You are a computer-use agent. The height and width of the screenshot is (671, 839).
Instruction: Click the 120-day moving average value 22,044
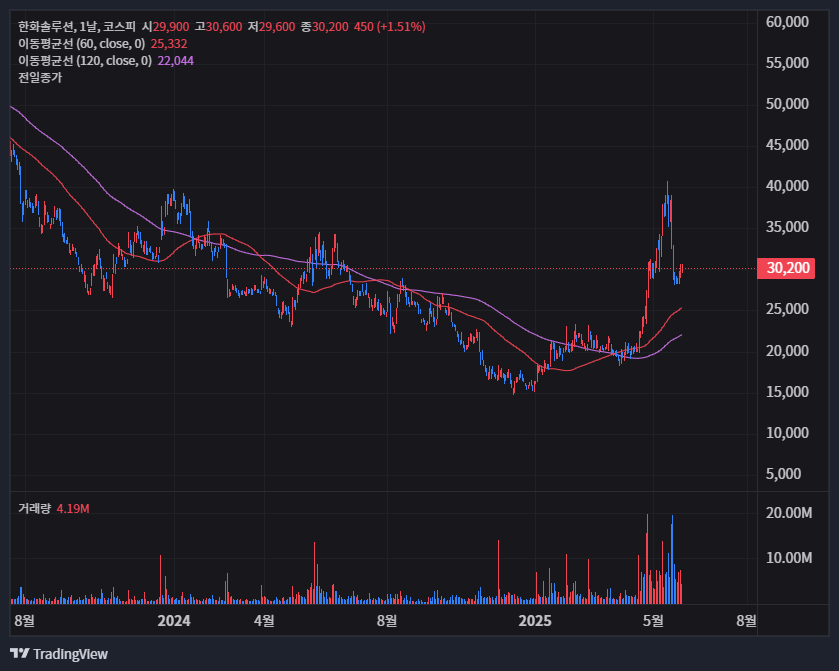pos(176,61)
